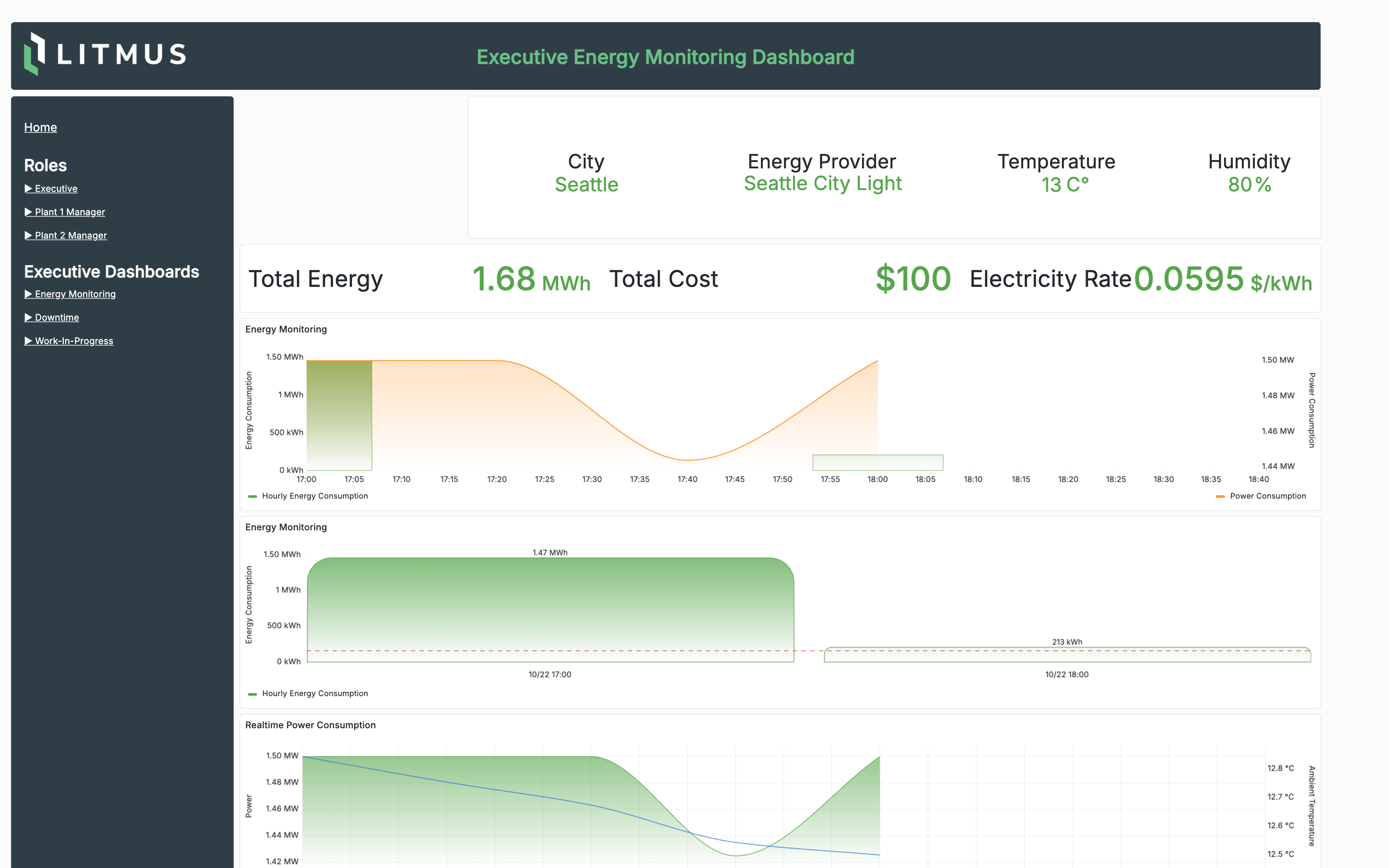Toggle Hourly Energy Consumption legend in first chart
This screenshot has height=868, width=1389.
coord(315,496)
